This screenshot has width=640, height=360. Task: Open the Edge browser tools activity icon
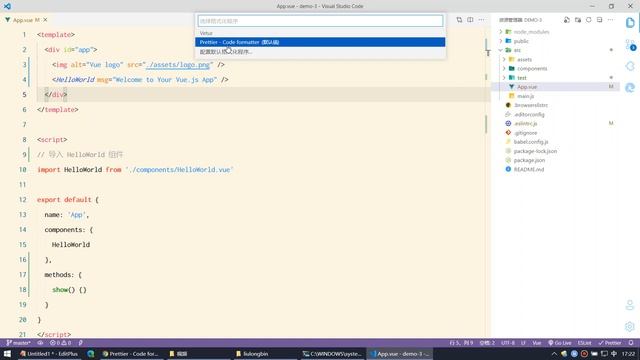coord(630,87)
